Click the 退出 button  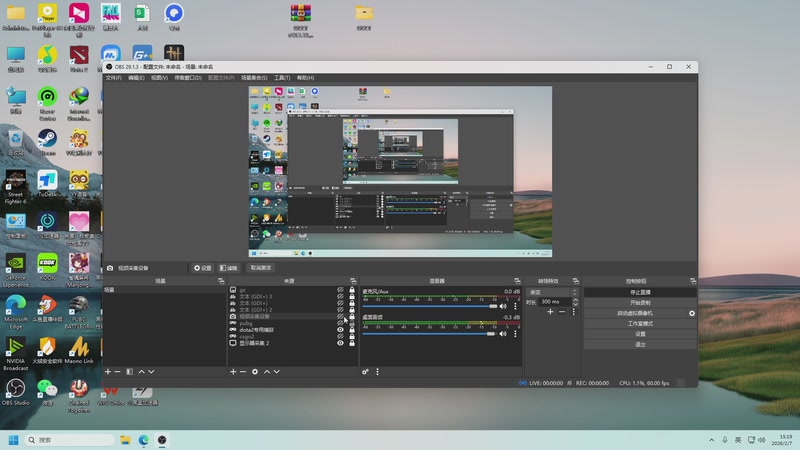640,344
